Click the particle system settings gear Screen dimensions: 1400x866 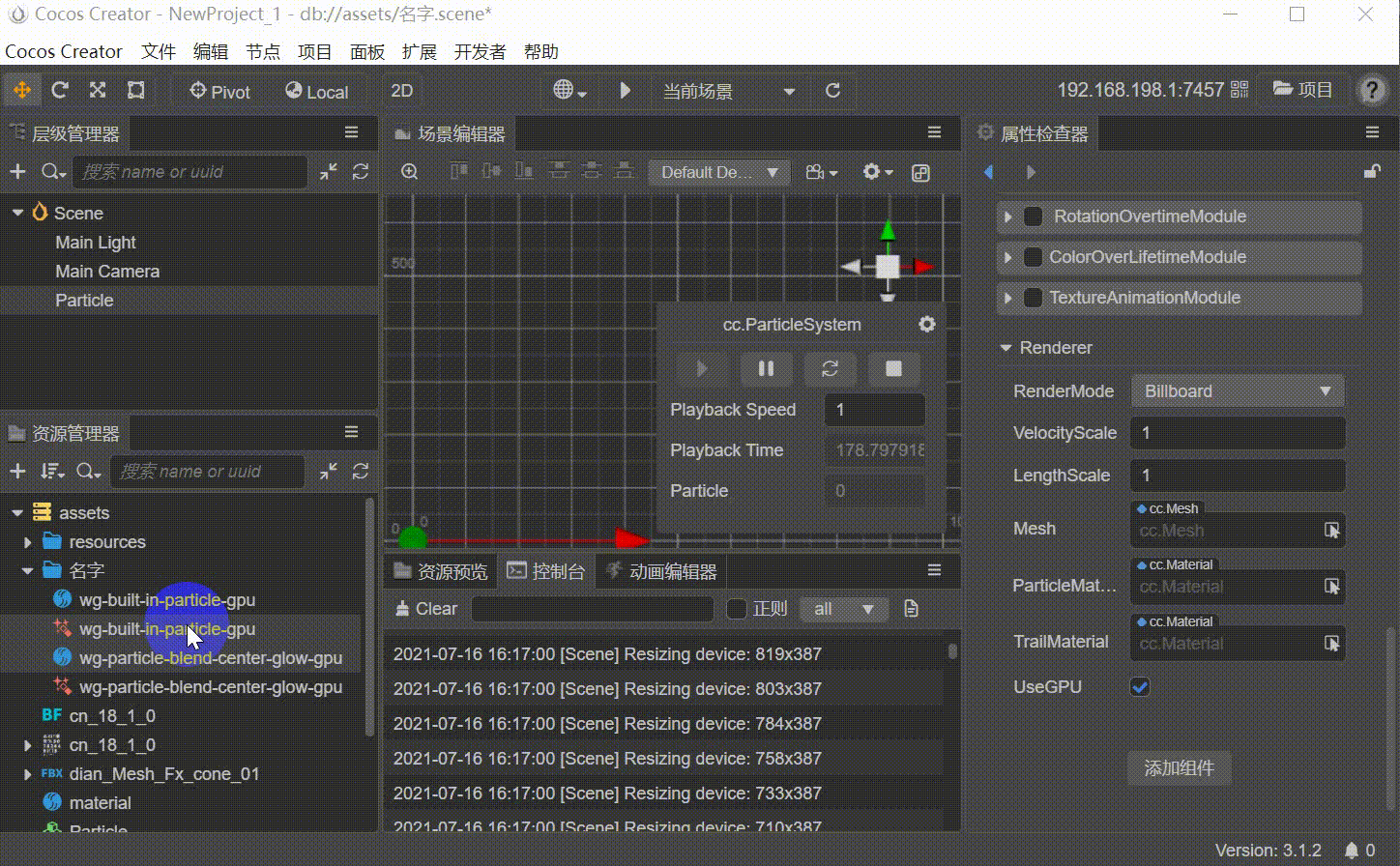click(x=926, y=325)
